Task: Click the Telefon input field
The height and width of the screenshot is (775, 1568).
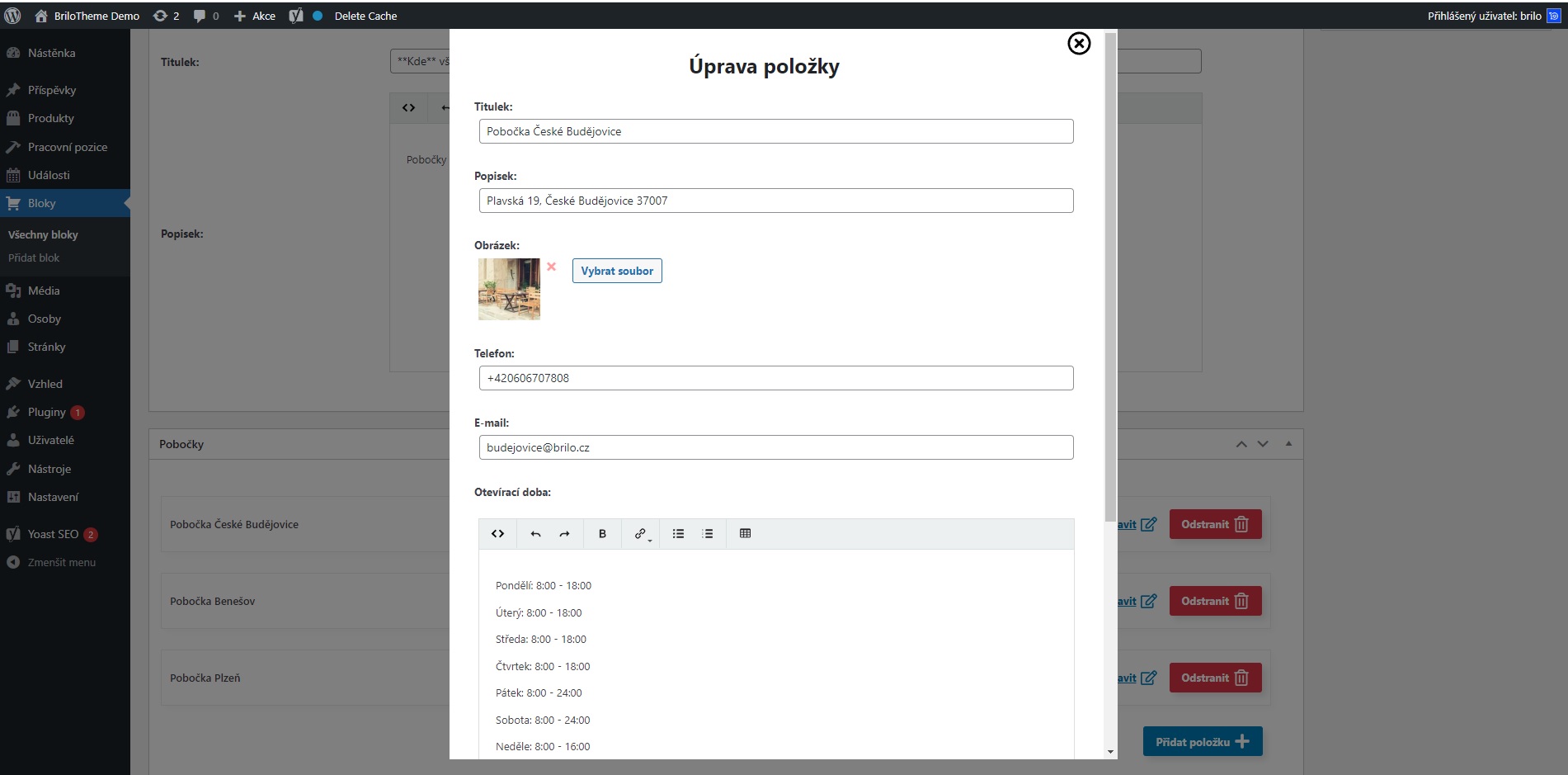Action: point(775,378)
